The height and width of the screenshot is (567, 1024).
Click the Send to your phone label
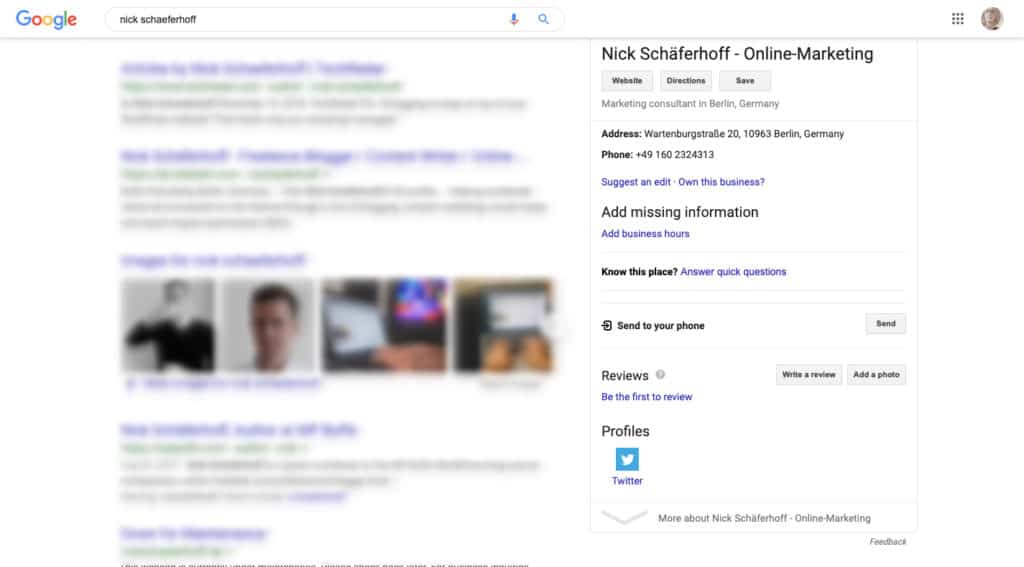[x=661, y=326]
